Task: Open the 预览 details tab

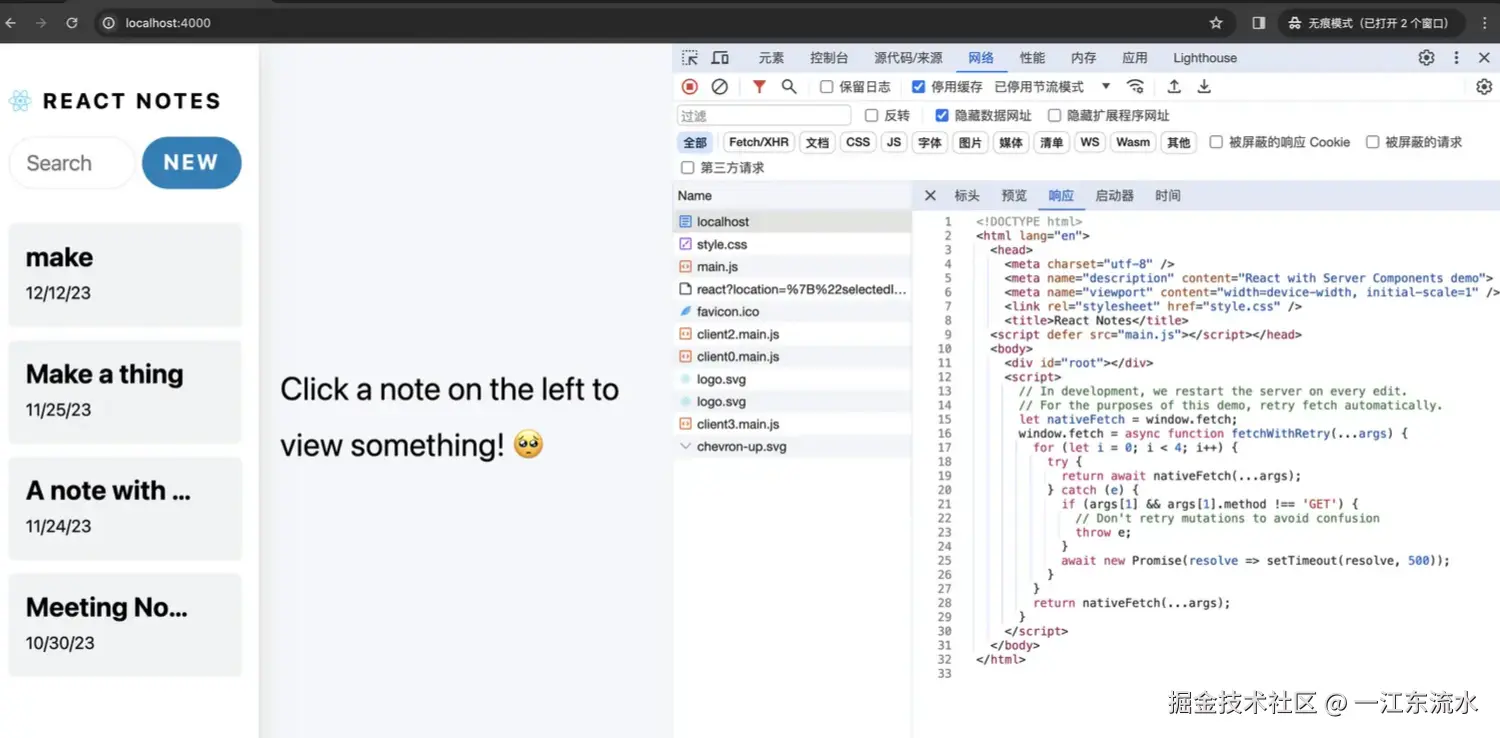Action: [1014, 196]
